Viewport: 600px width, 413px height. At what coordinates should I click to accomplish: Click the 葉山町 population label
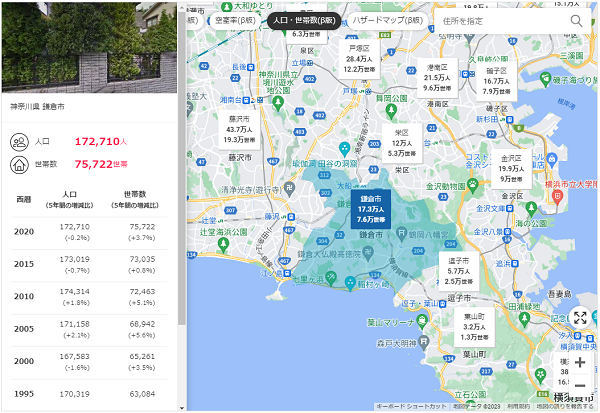pyautogui.click(x=474, y=327)
